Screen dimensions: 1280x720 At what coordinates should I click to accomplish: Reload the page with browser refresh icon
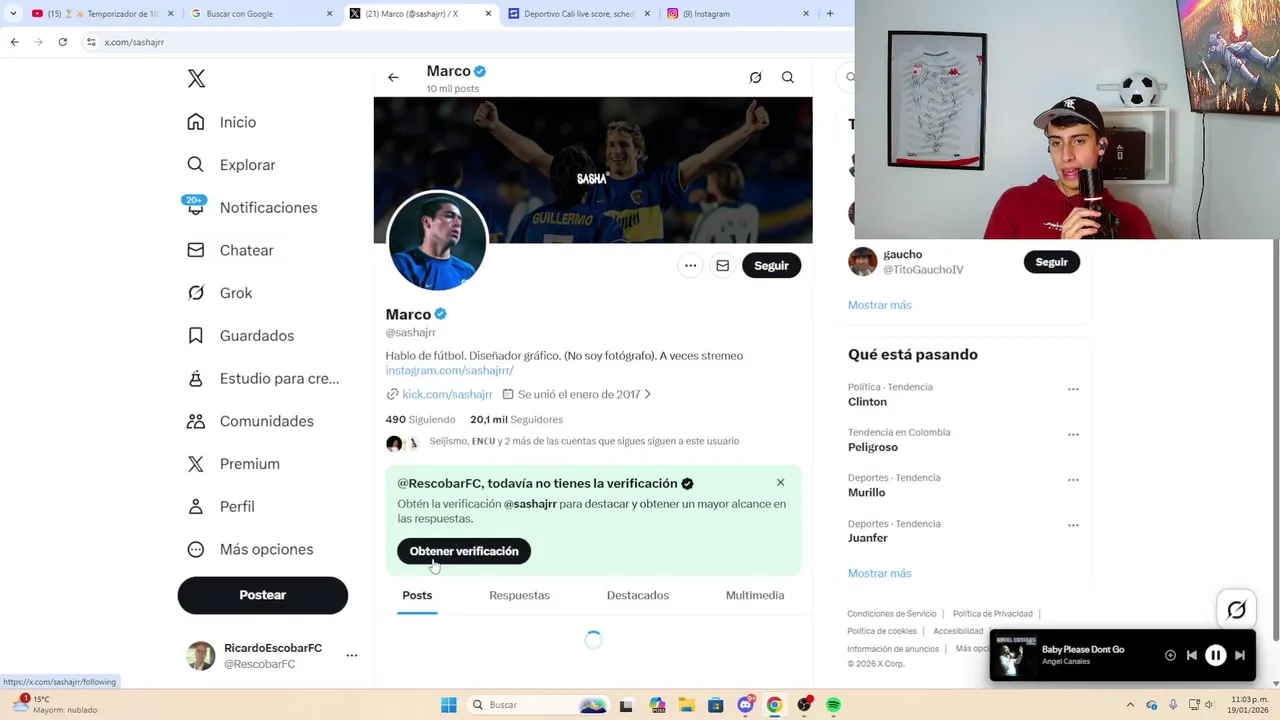62,42
